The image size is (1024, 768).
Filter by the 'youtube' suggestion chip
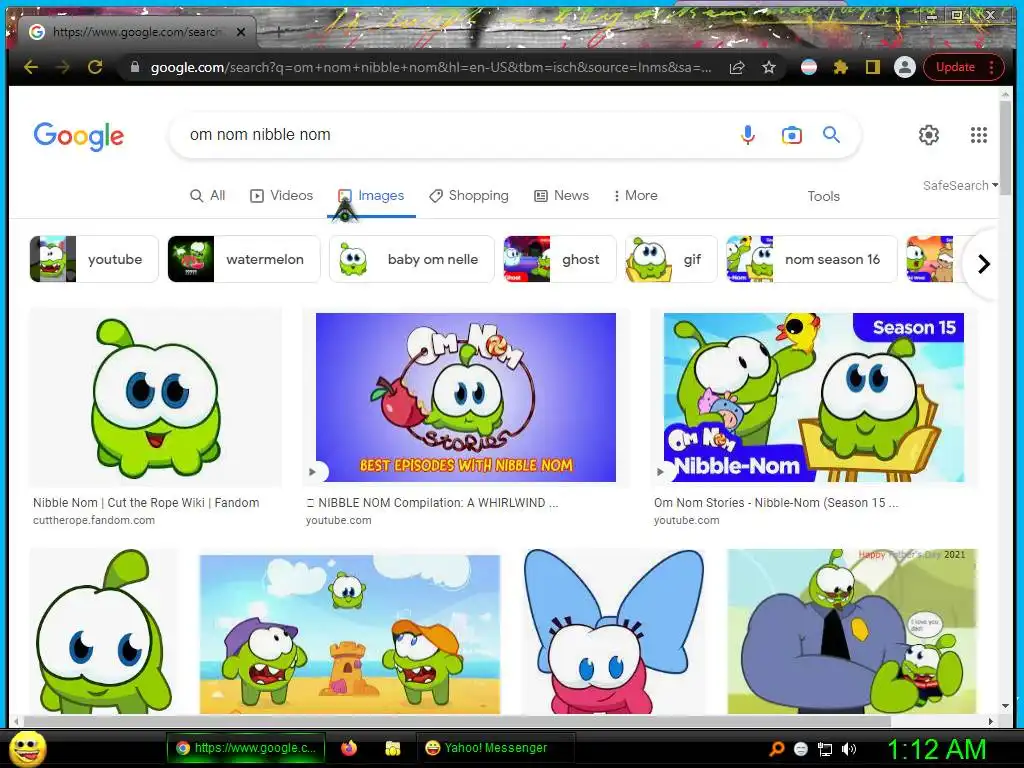coord(94,259)
